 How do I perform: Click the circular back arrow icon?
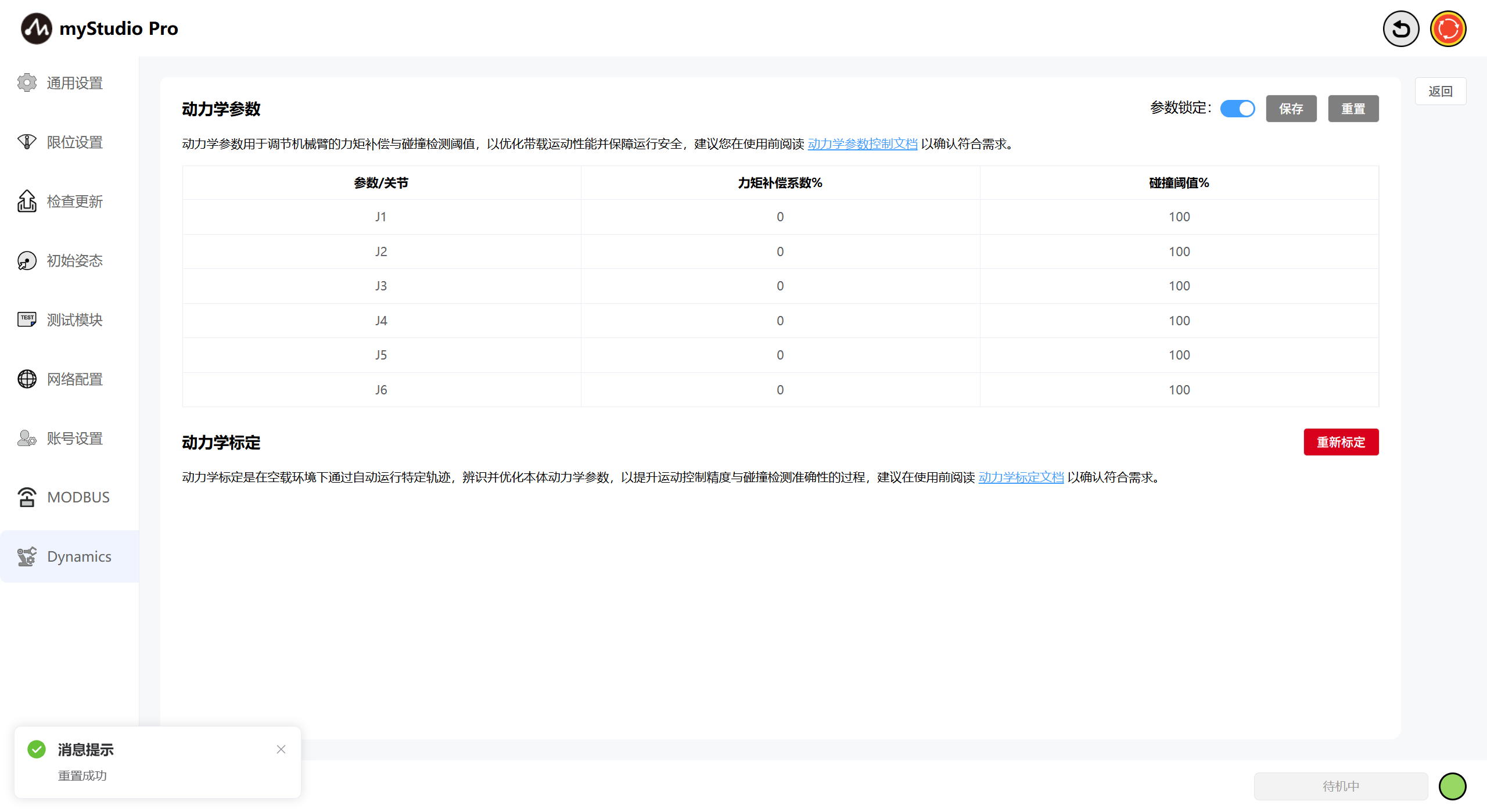(x=1400, y=29)
